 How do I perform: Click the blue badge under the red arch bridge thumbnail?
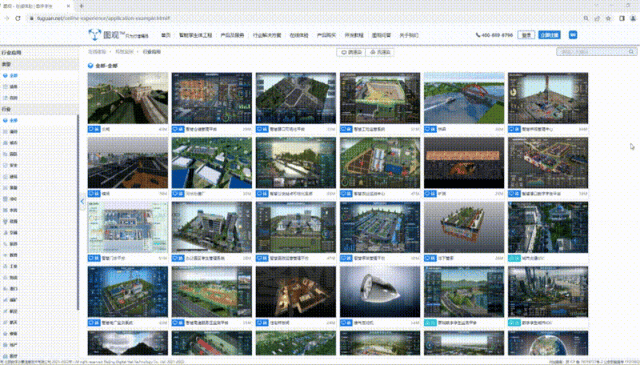point(430,129)
